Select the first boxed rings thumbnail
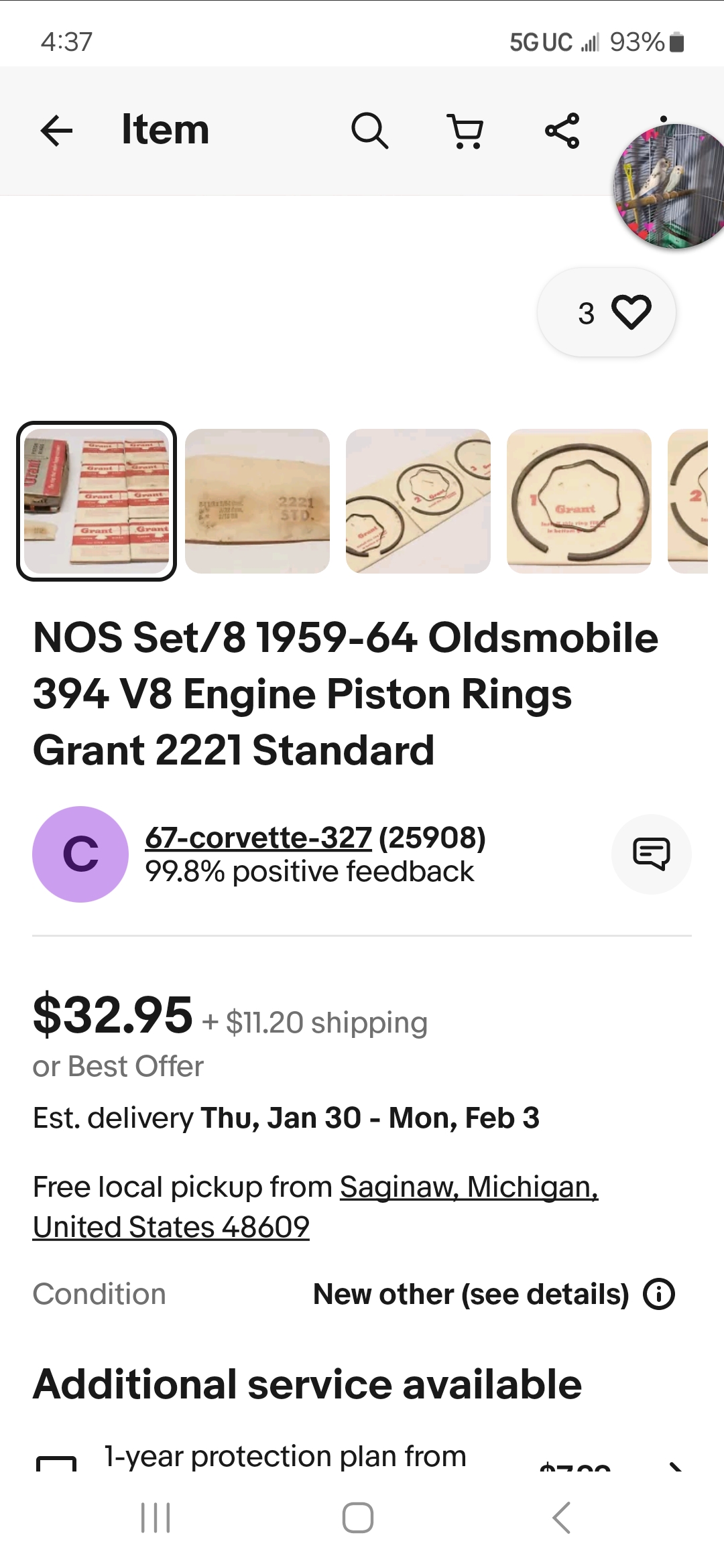Screen dimensions: 724x1568 click(x=97, y=501)
